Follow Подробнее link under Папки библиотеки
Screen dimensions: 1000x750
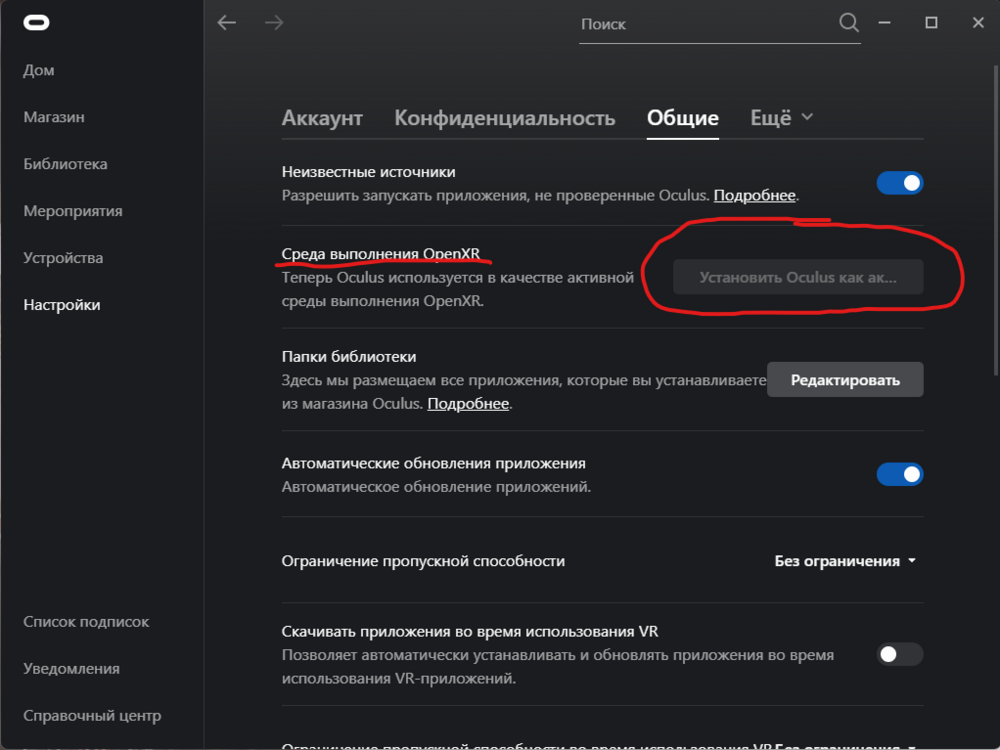(x=468, y=404)
